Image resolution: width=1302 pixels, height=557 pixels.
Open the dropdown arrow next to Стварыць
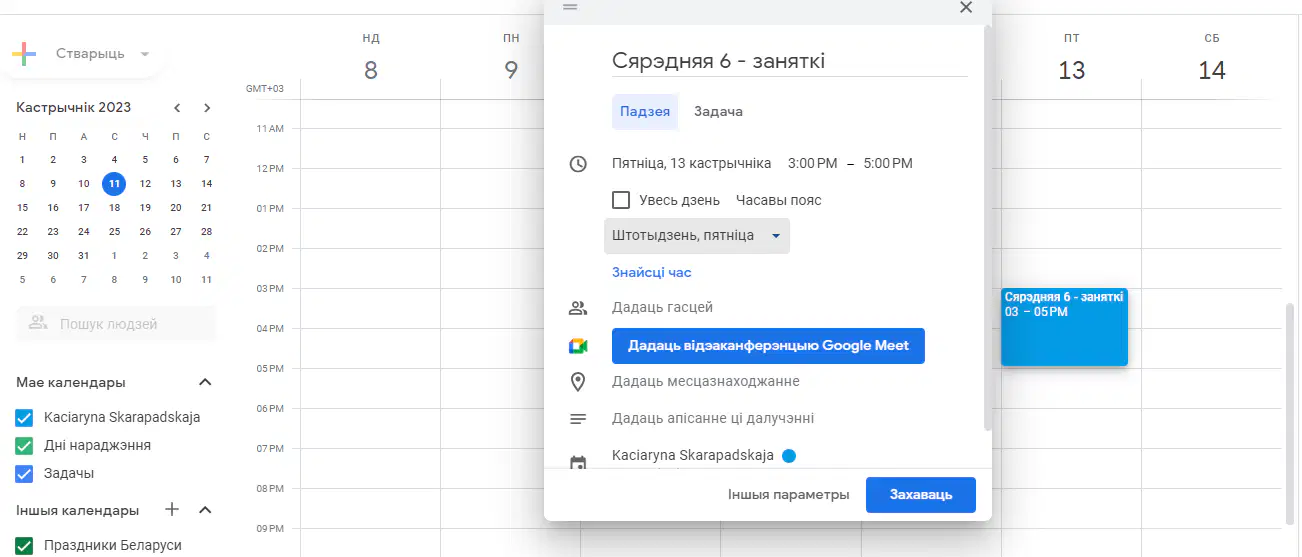(x=145, y=54)
